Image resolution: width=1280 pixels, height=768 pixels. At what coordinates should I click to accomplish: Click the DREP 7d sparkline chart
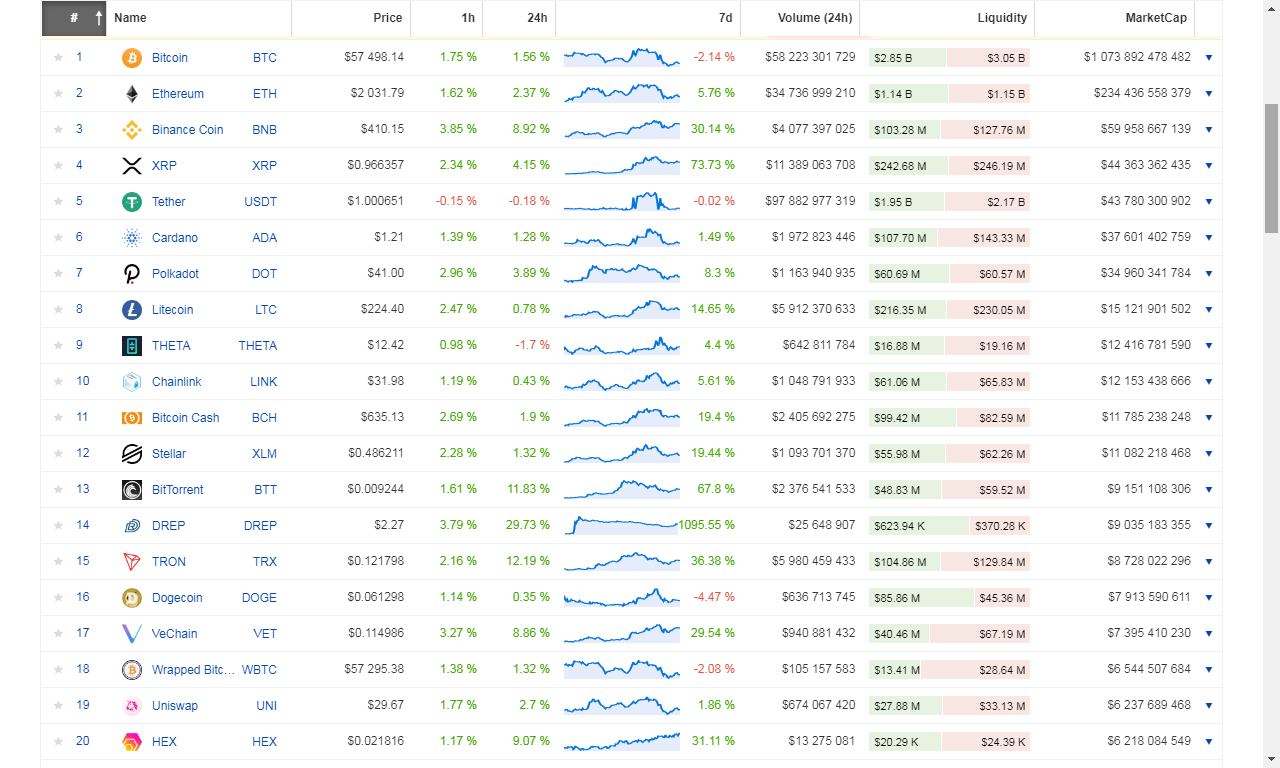click(x=621, y=525)
